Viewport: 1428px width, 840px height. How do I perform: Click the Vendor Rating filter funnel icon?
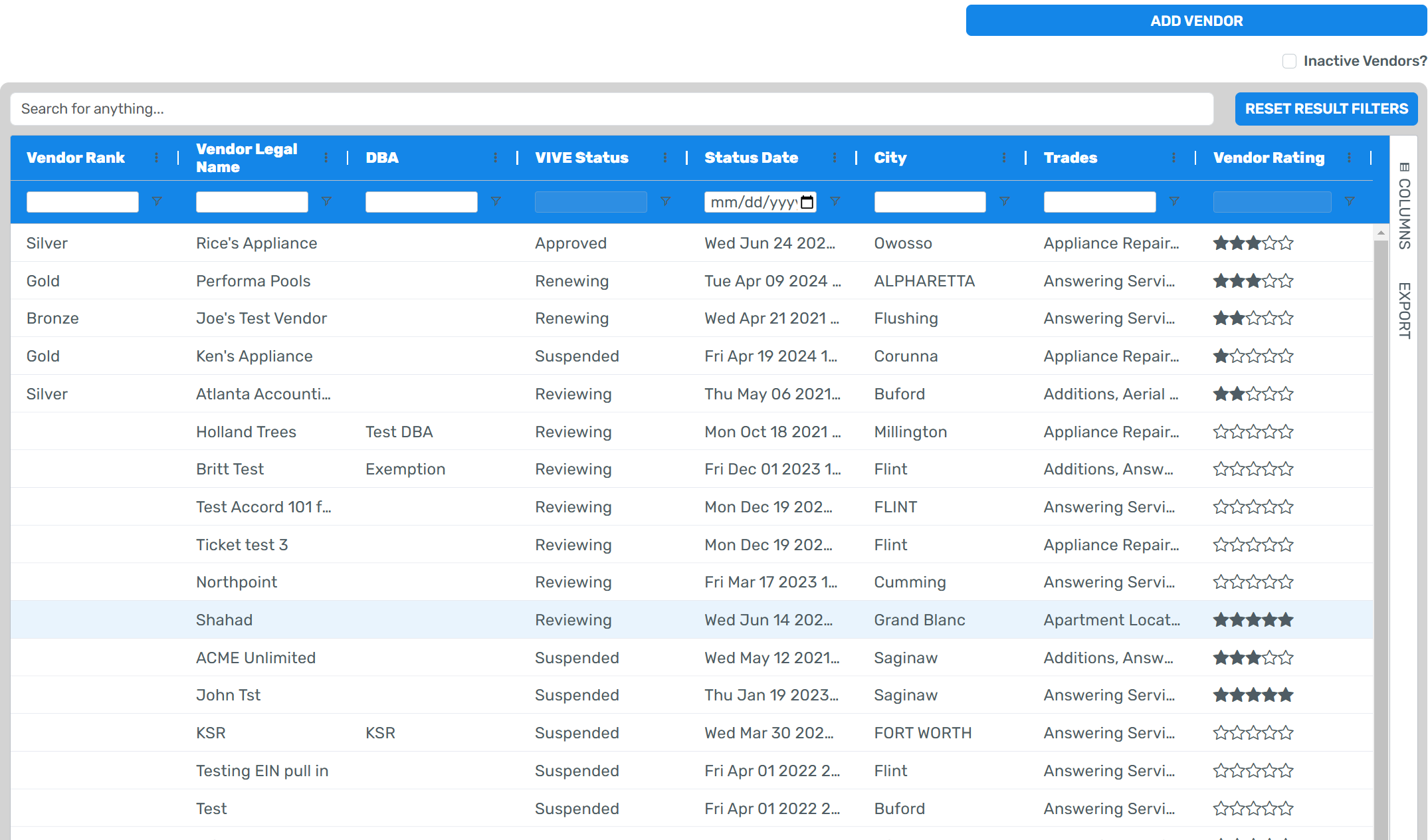coord(1350,201)
